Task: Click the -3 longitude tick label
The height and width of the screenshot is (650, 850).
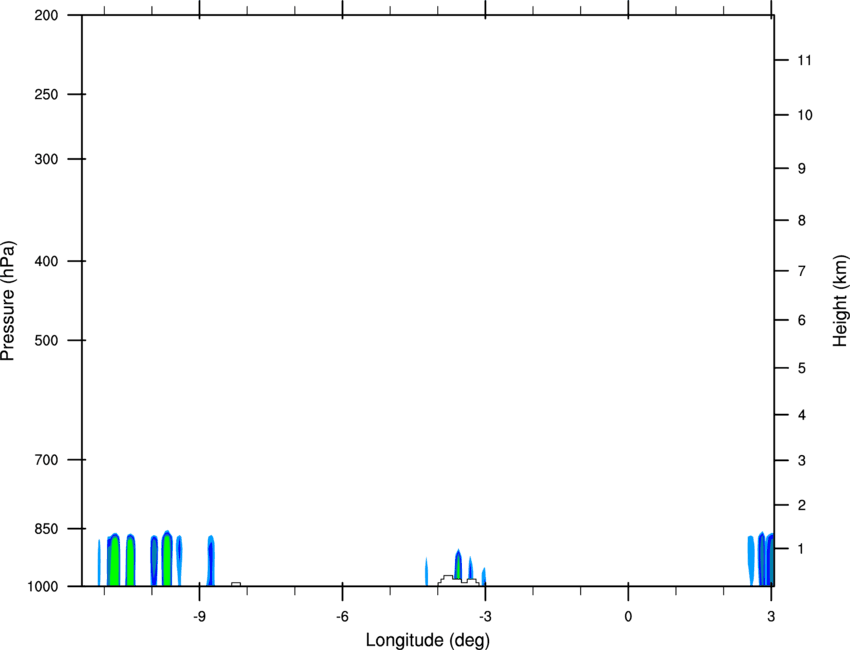Action: tap(485, 616)
